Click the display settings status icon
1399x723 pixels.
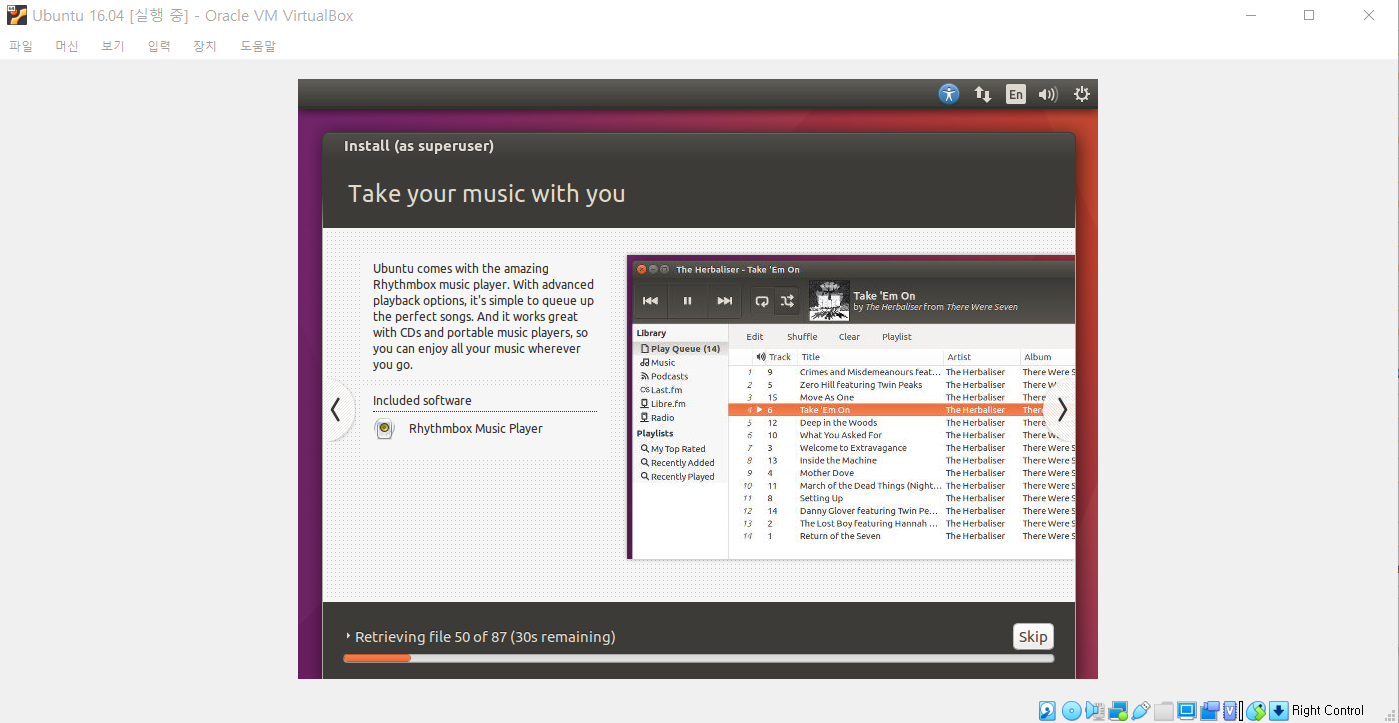tap(1187, 711)
